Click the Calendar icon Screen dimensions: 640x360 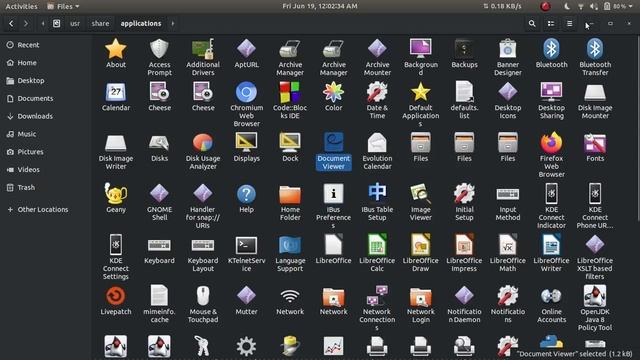(116, 92)
